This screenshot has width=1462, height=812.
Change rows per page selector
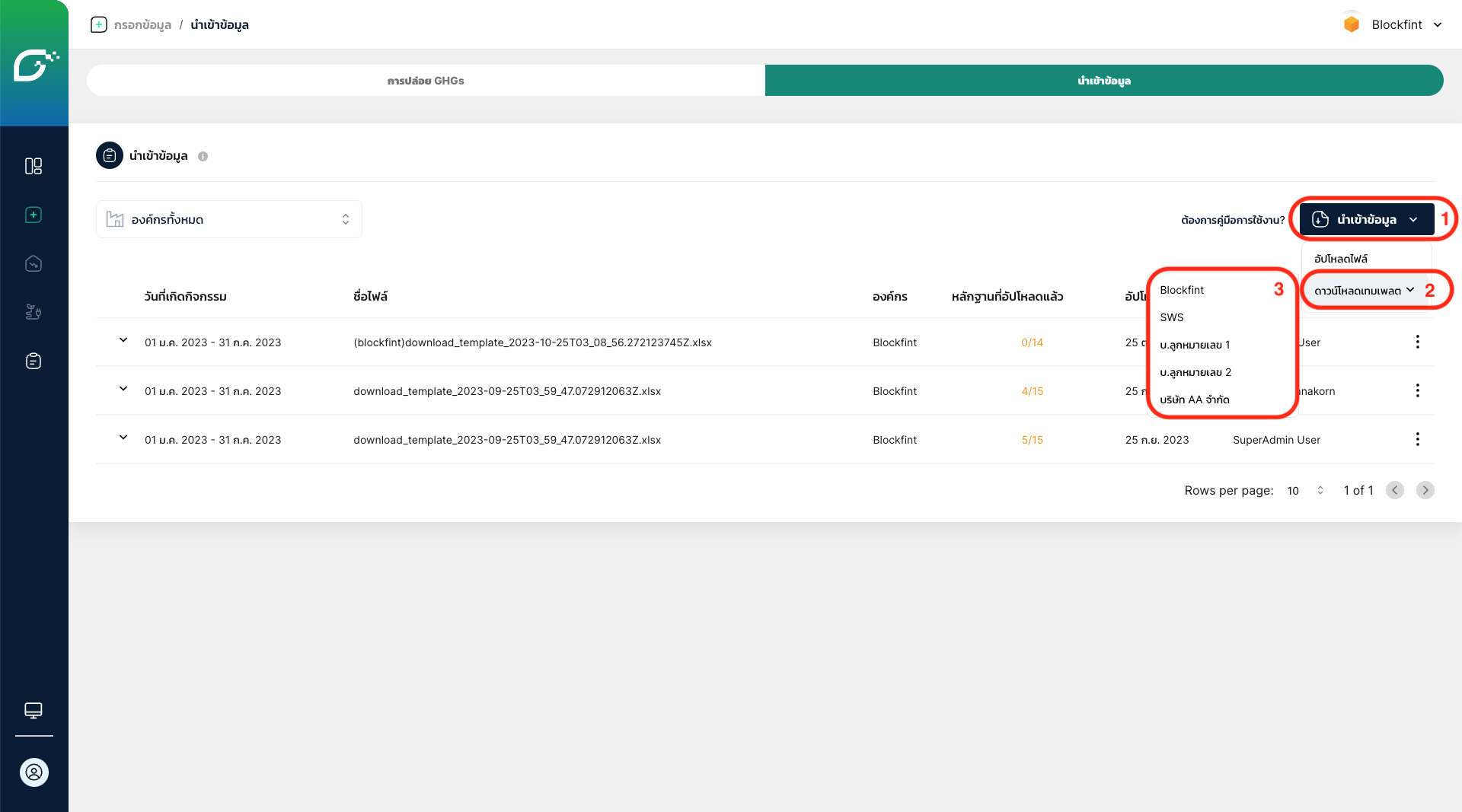pyautogui.click(x=1305, y=491)
